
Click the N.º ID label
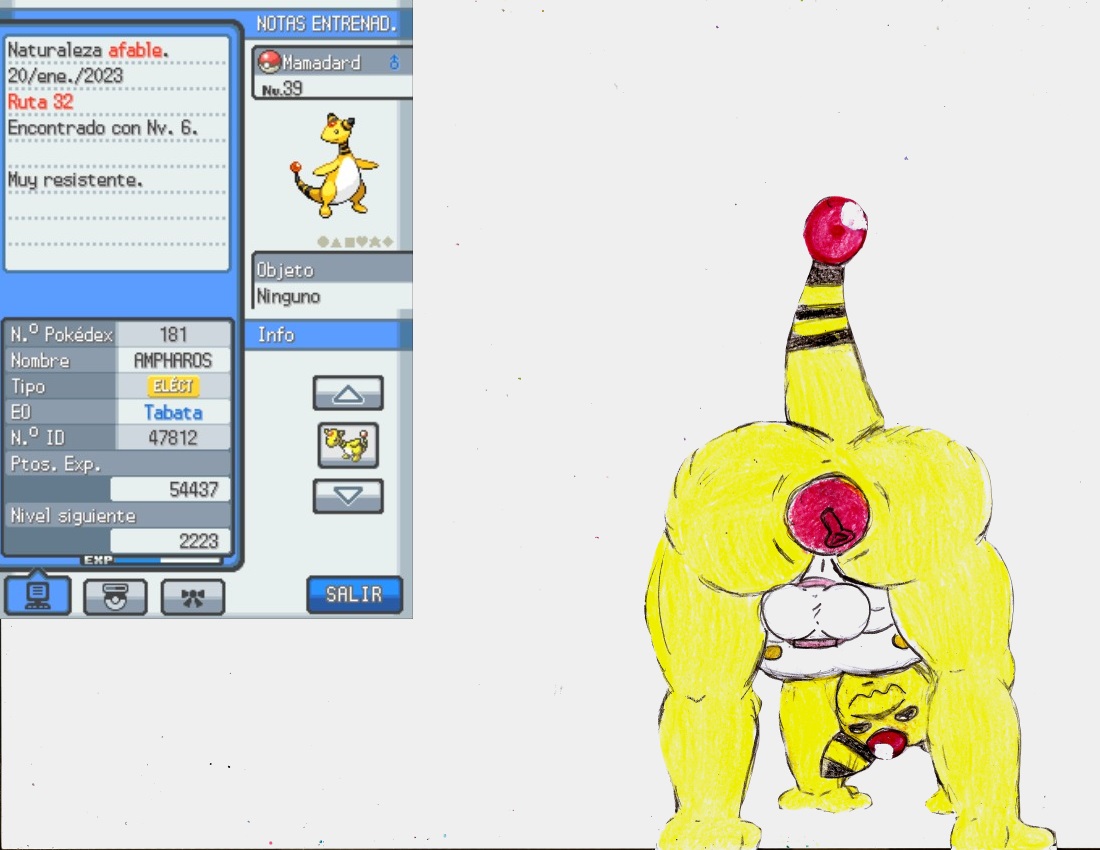pos(37,438)
